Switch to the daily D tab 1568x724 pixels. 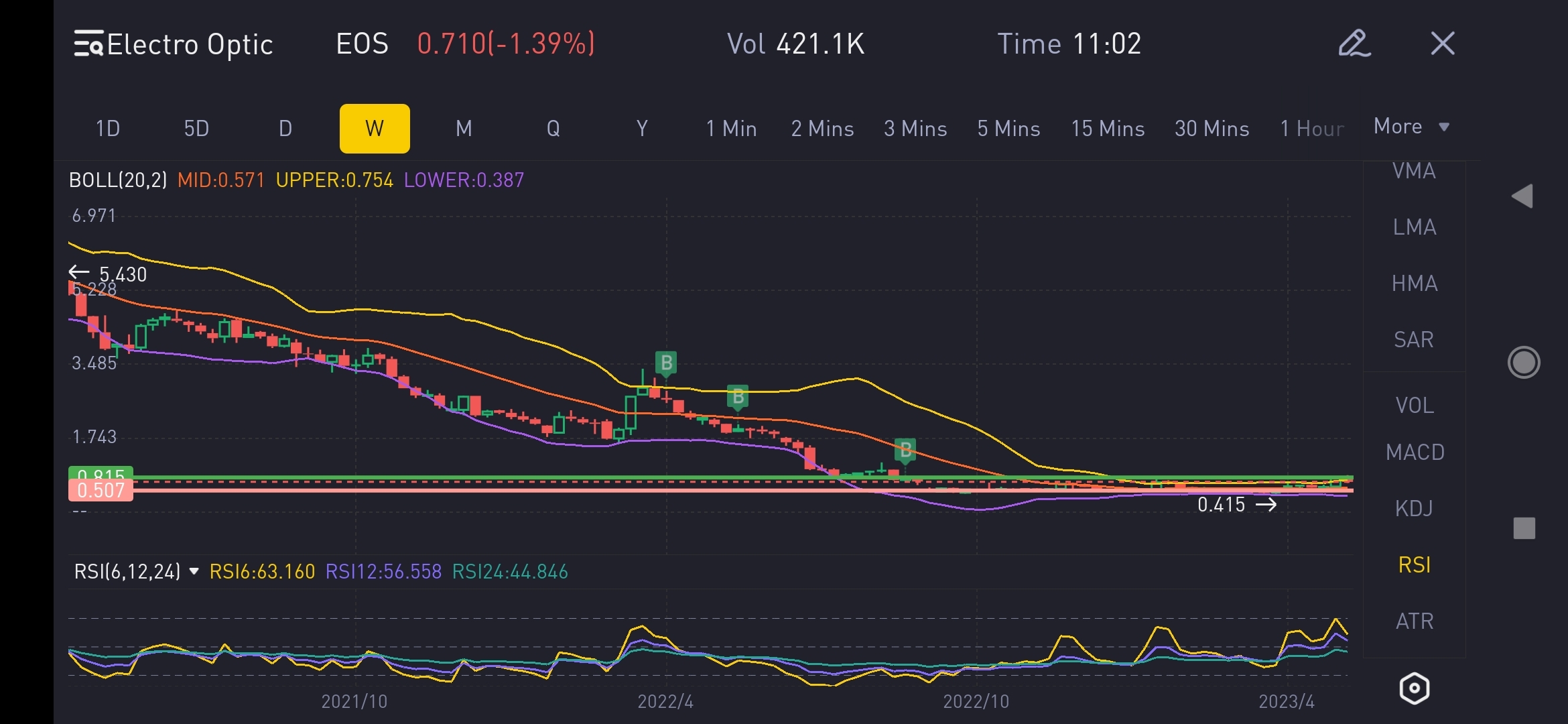tap(285, 129)
